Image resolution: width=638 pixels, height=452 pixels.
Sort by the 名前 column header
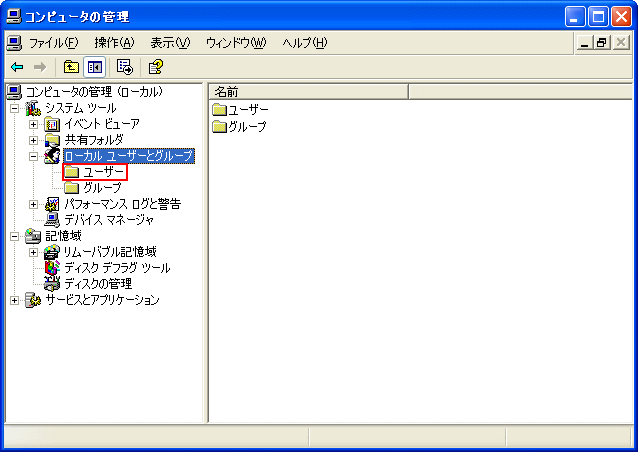click(x=309, y=92)
